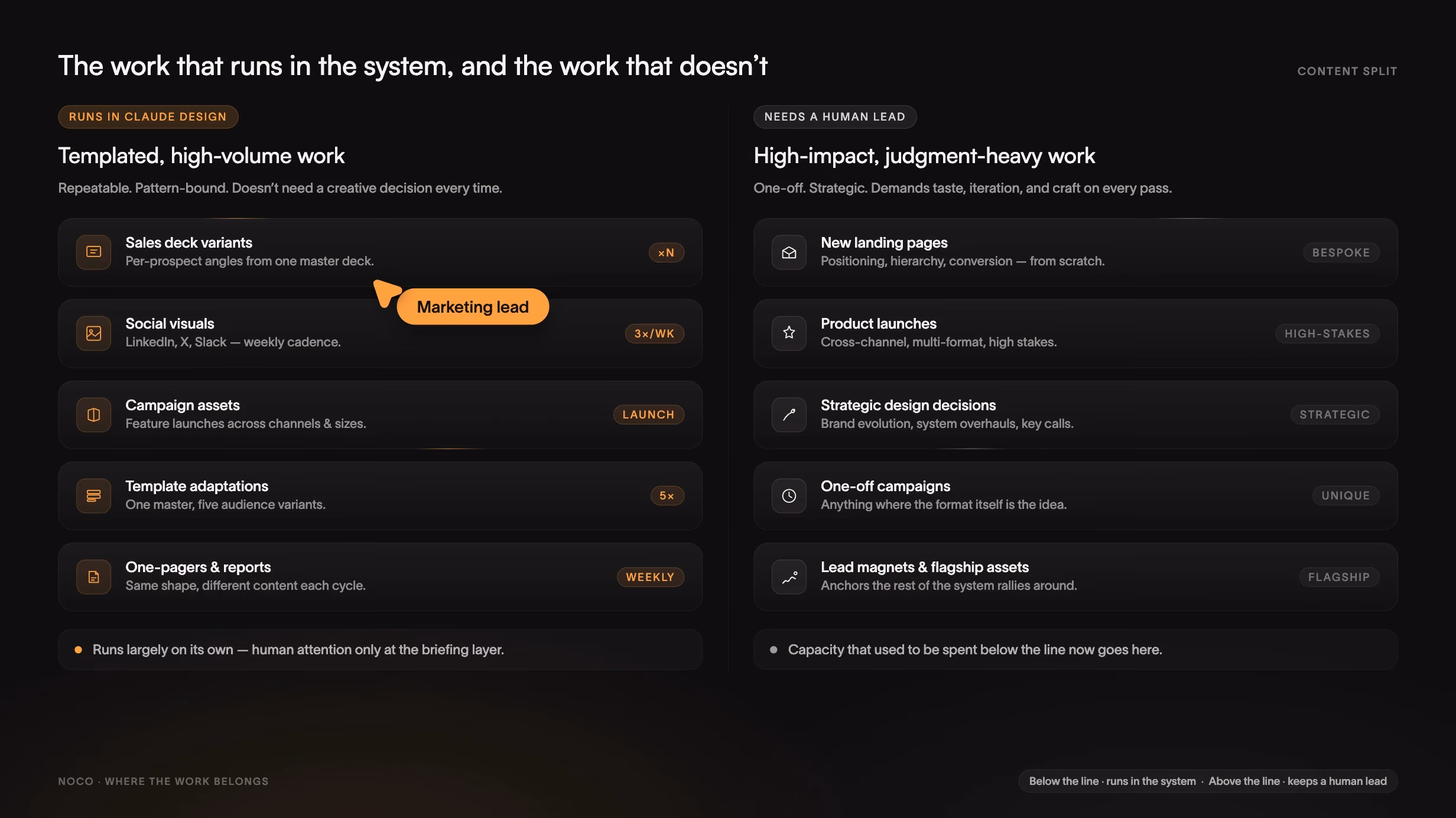Viewport: 1456px width, 818px height.
Task: Click the LAUNCH badge on Campaign assets
Action: click(648, 415)
